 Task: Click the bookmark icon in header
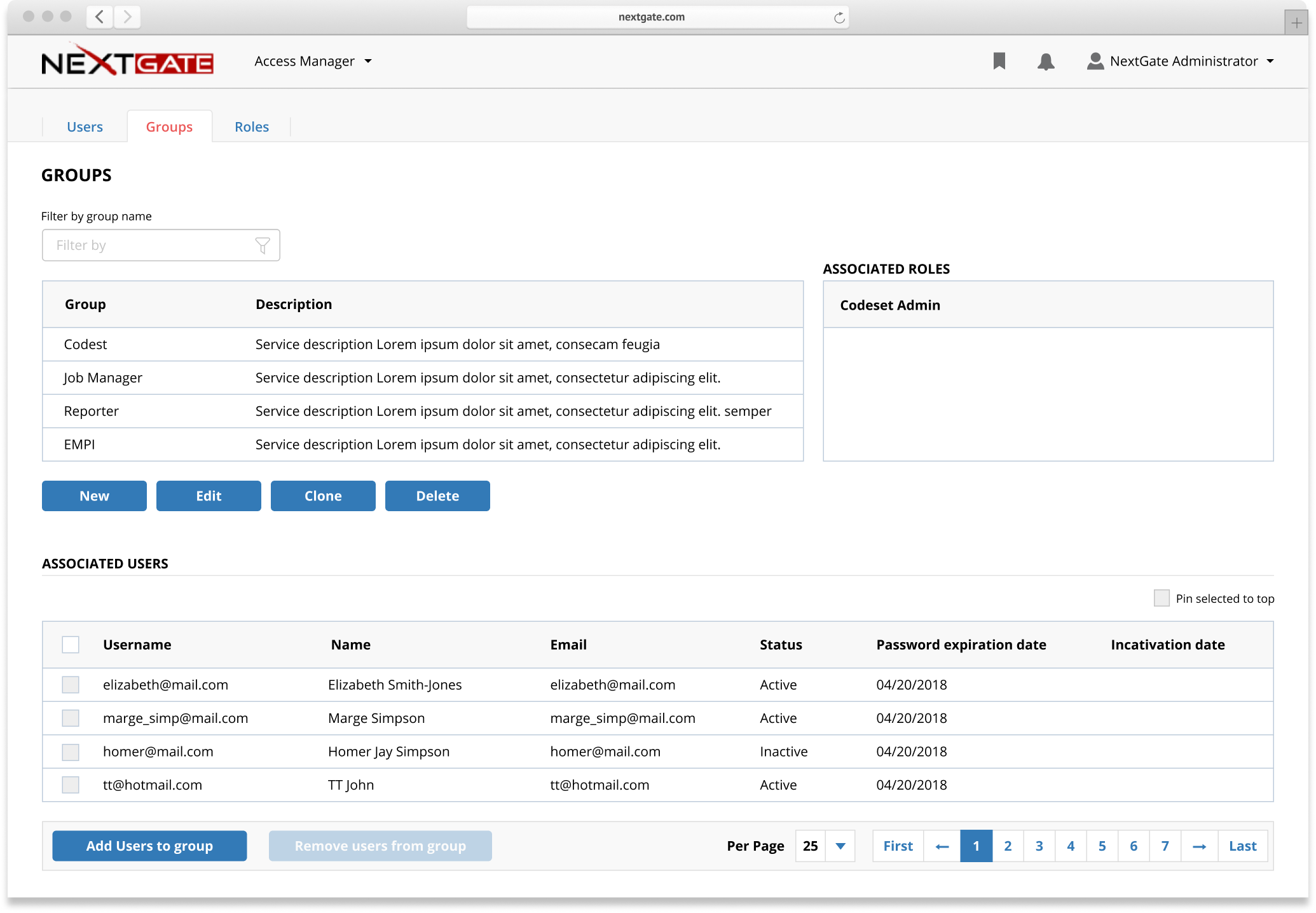[x=999, y=61]
